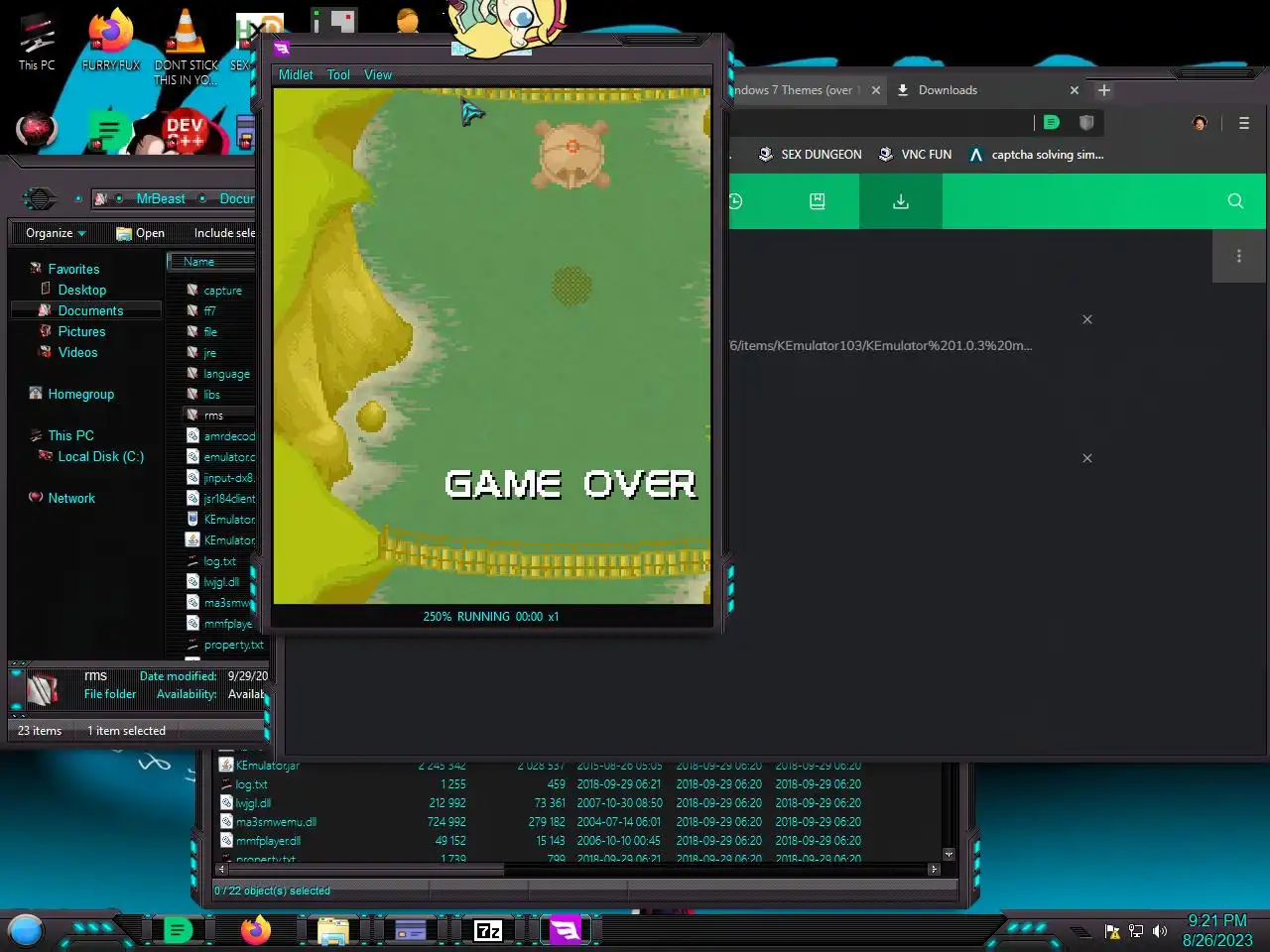Viewport: 1270px width, 952px height.
Task: Click the browser profile avatar icon
Action: click(x=1200, y=123)
